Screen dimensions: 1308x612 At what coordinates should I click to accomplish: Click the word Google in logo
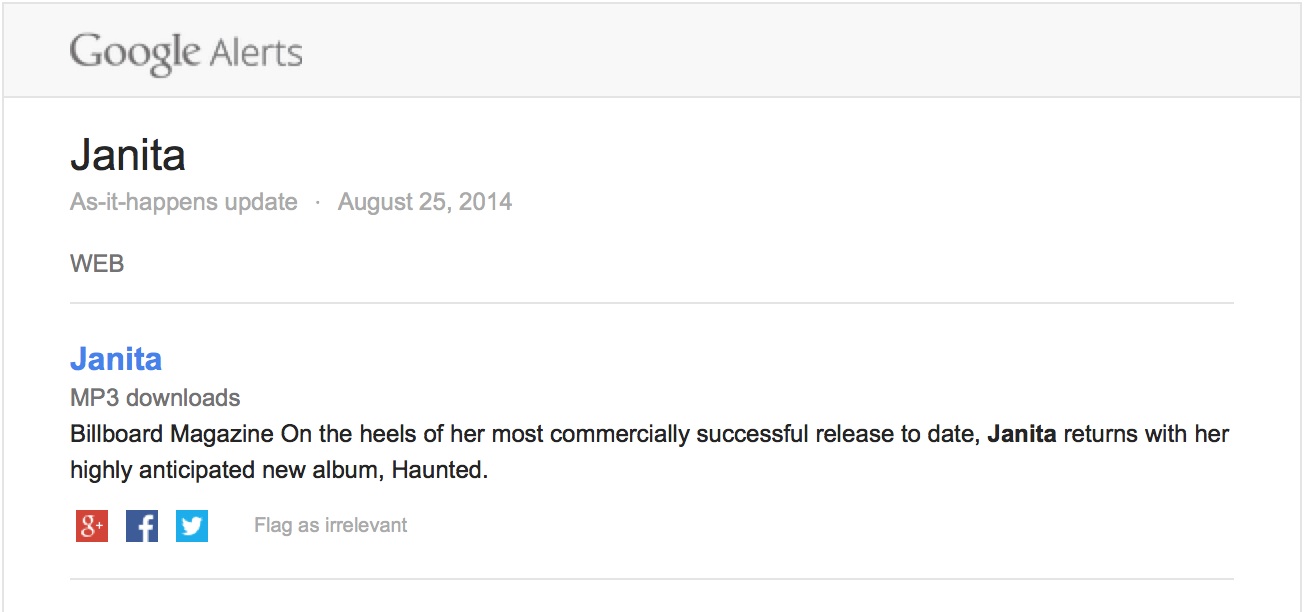134,51
